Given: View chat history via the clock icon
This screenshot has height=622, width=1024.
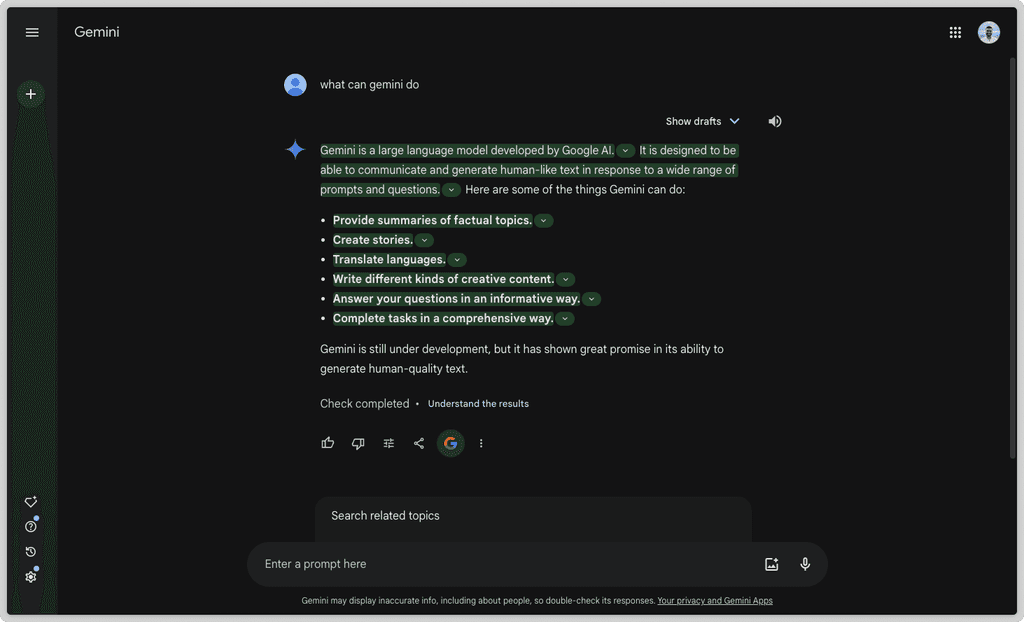Looking at the screenshot, I should (30, 551).
